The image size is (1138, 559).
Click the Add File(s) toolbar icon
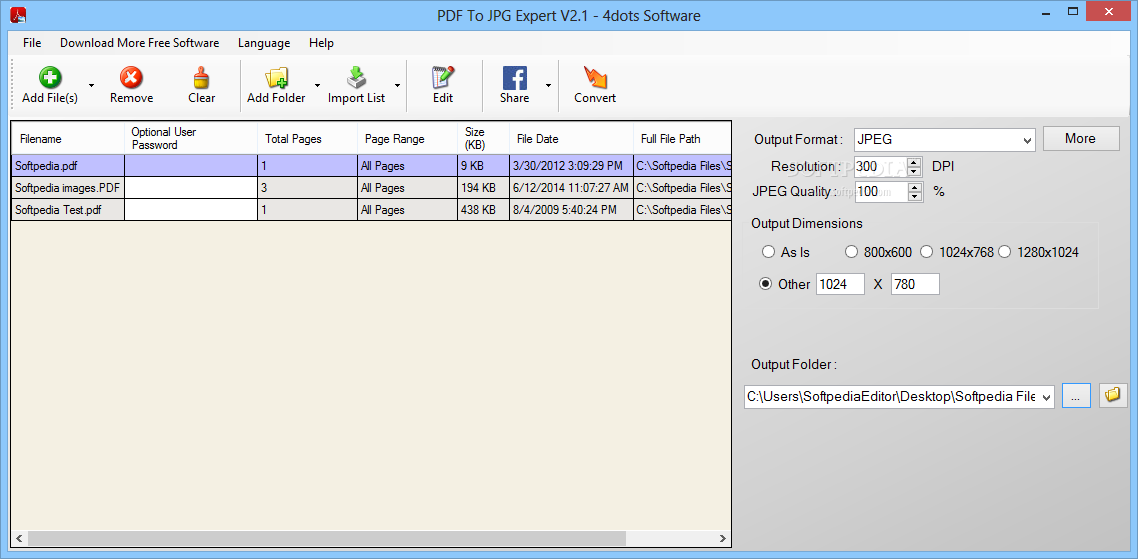(x=50, y=78)
